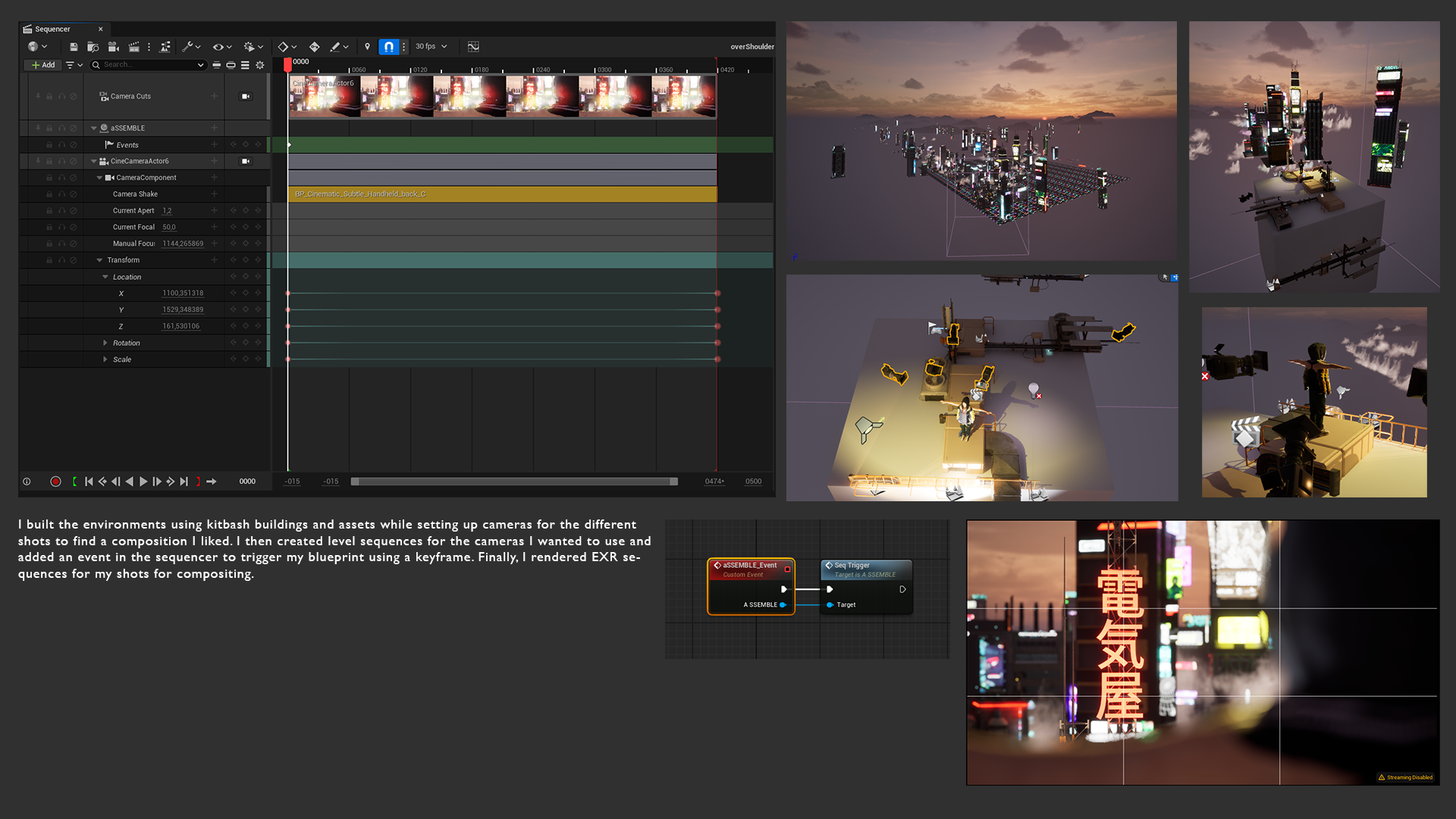
Task: Open the Browse to sequence asset icon
Action: click(93, 47)
